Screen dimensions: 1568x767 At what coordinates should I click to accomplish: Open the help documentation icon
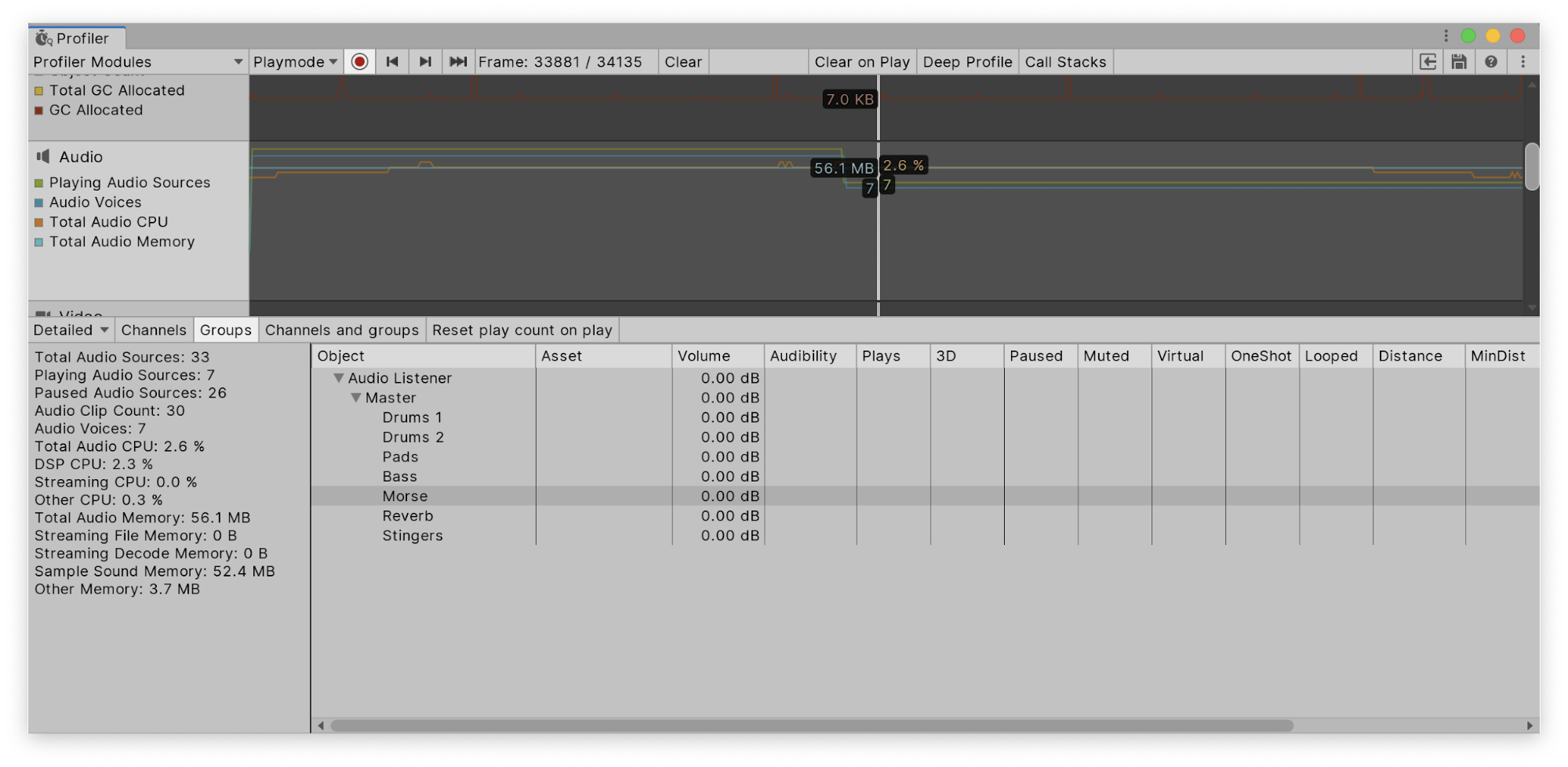[1490, 62]
